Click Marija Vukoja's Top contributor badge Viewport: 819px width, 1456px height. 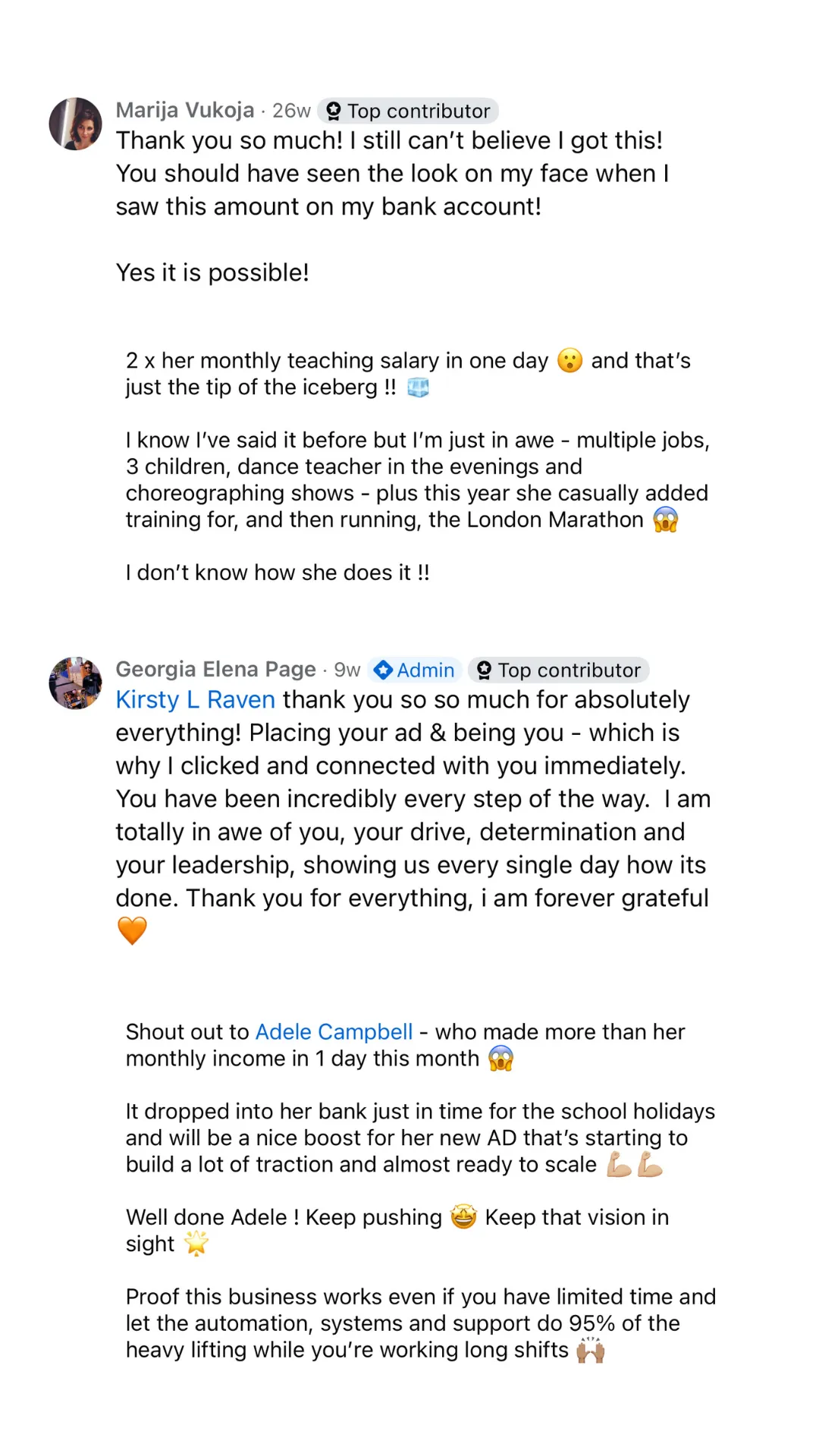408,111
